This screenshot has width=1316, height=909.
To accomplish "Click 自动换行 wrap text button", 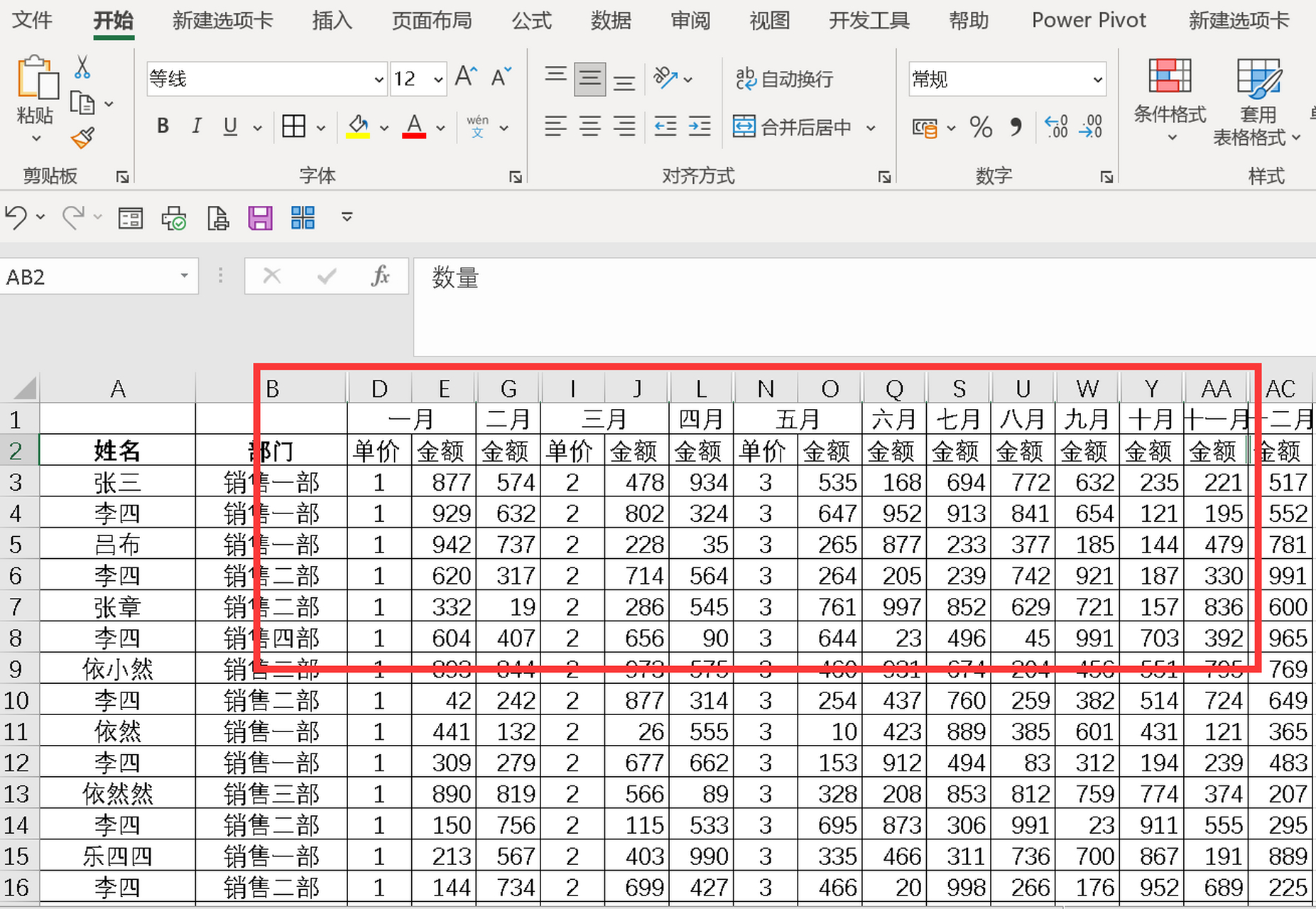I will click(784, 79).
